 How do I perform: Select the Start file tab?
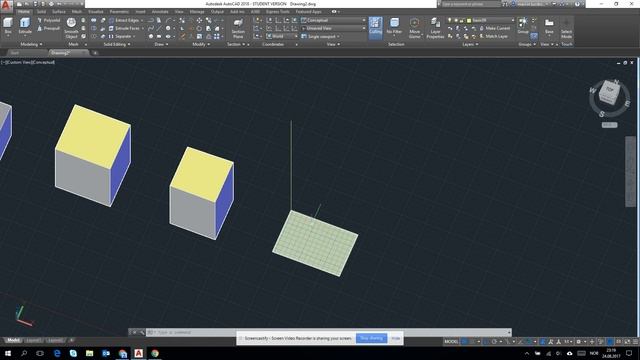15,53
